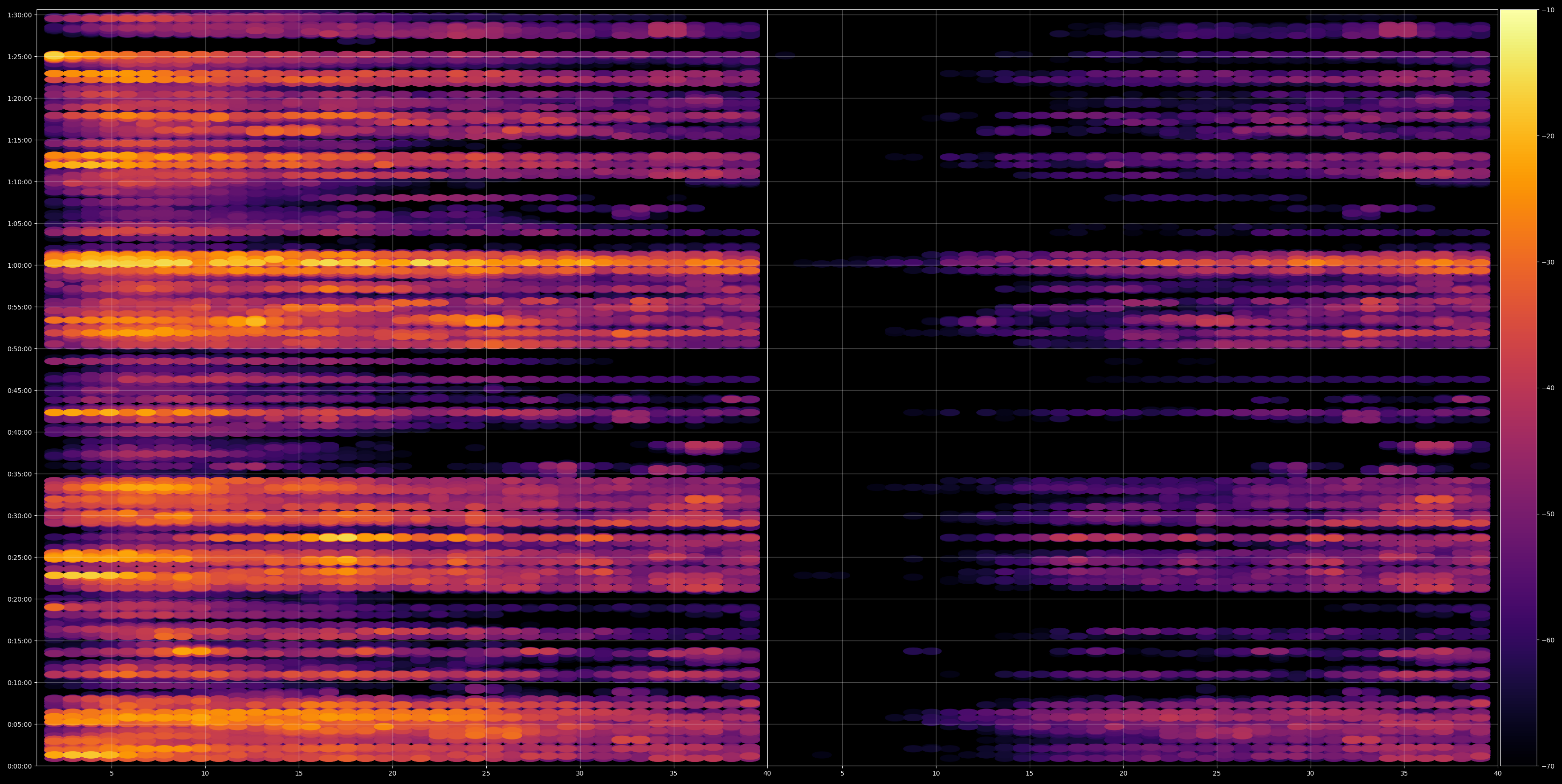Click the 0:25:00 y-axis tick label
The image size is (1562, 784).
(19, 557)
